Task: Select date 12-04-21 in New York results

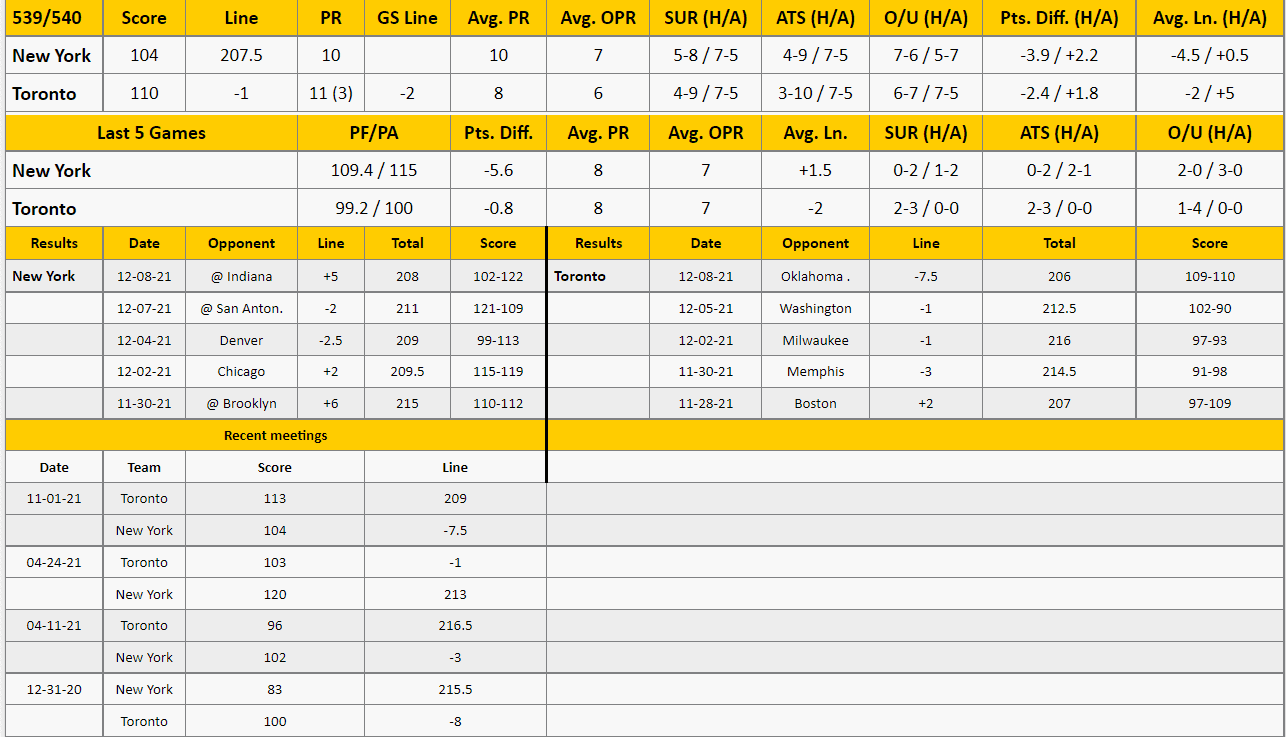Action: pyautogui.click(x=144, y=341)
